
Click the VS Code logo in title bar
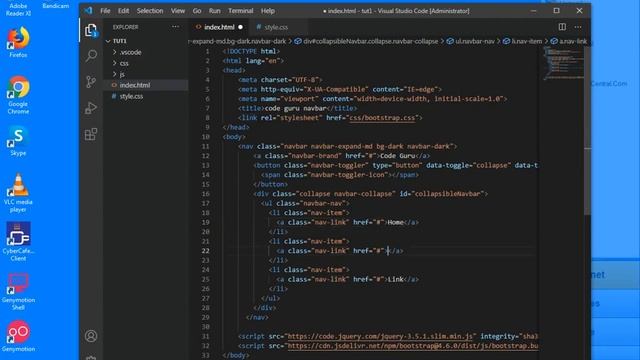(89, 11)
